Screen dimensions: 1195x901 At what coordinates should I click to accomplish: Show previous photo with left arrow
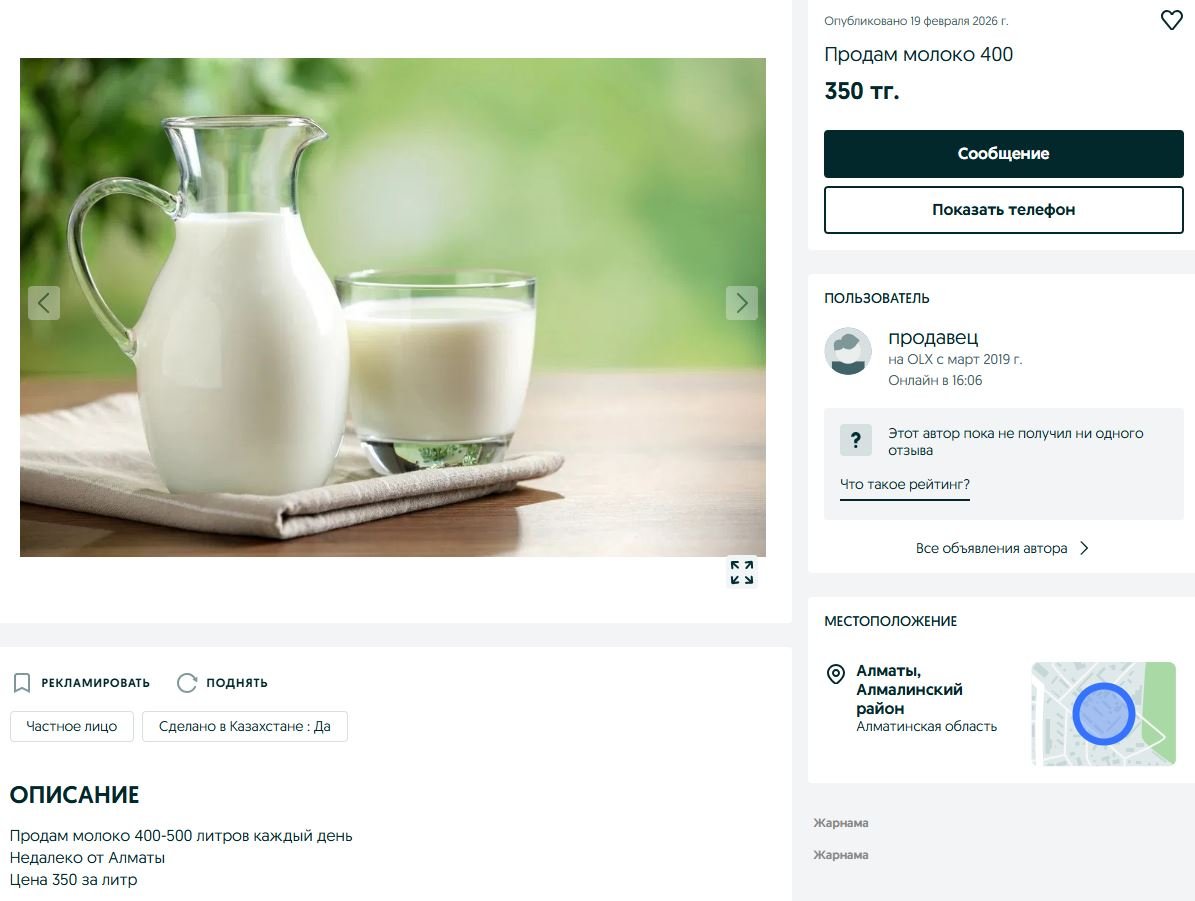[44, 303]
